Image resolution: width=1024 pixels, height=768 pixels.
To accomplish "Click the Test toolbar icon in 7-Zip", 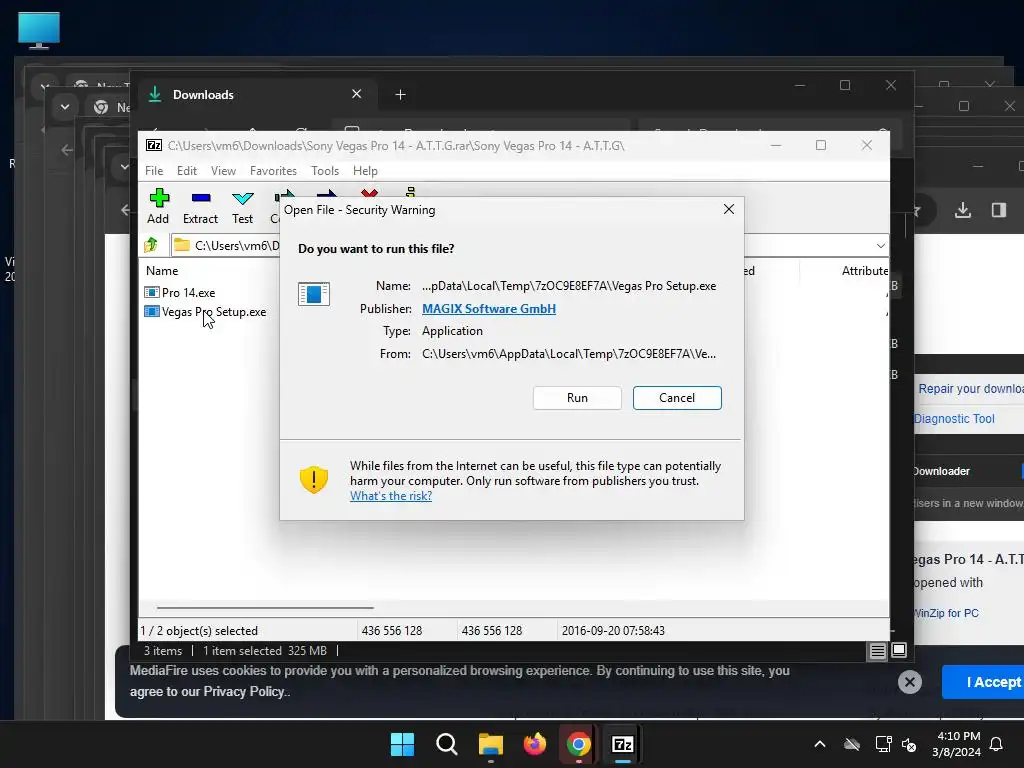I will pos(242,206).
